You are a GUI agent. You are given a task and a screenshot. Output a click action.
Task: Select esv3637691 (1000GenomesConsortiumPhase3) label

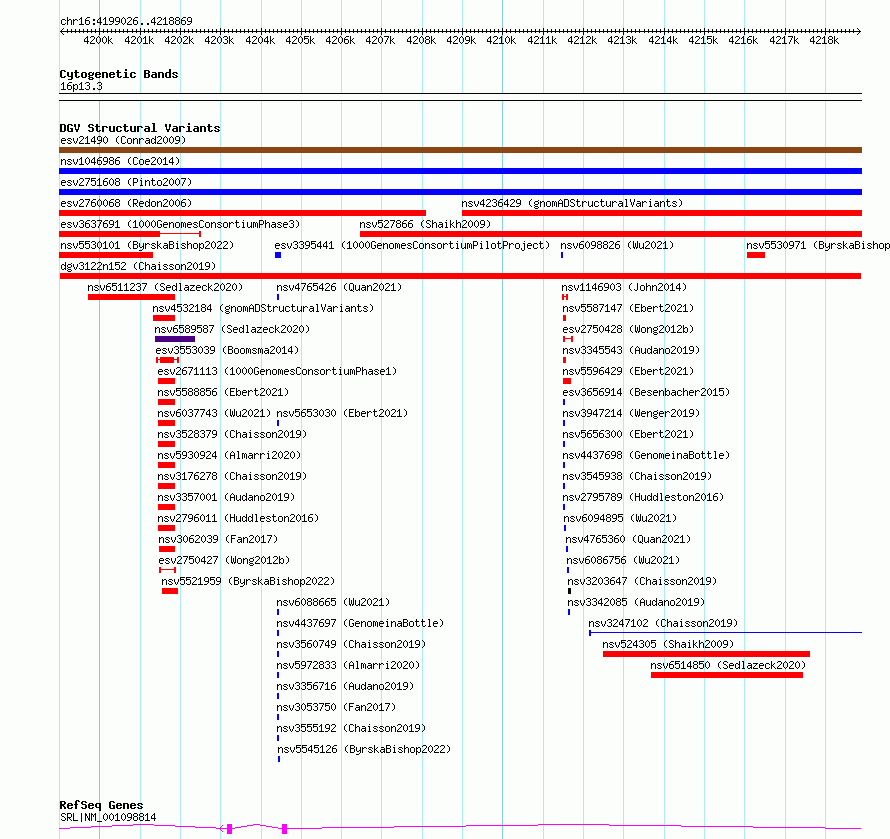180,224
